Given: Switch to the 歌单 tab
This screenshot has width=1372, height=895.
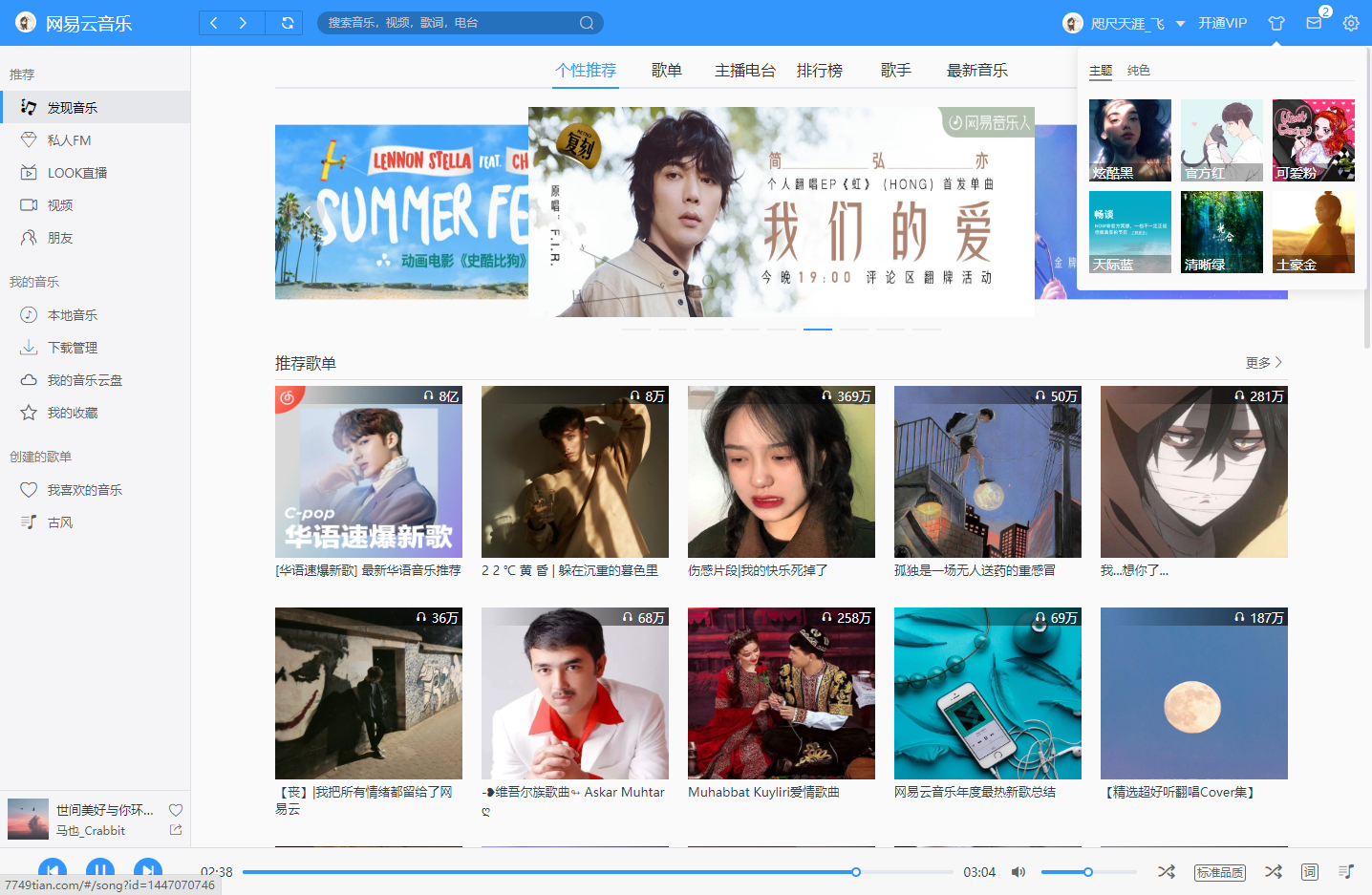Looking at the screenshot, I should click(x=667, y=71).
